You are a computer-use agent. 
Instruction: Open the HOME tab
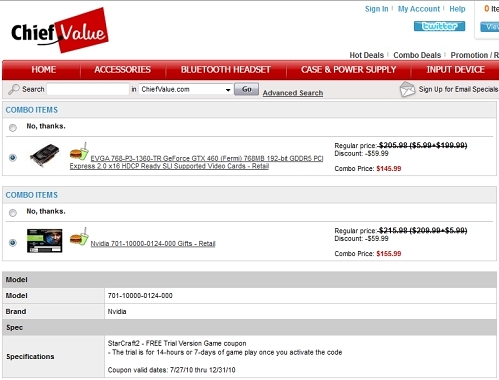(x=44, y=69)
